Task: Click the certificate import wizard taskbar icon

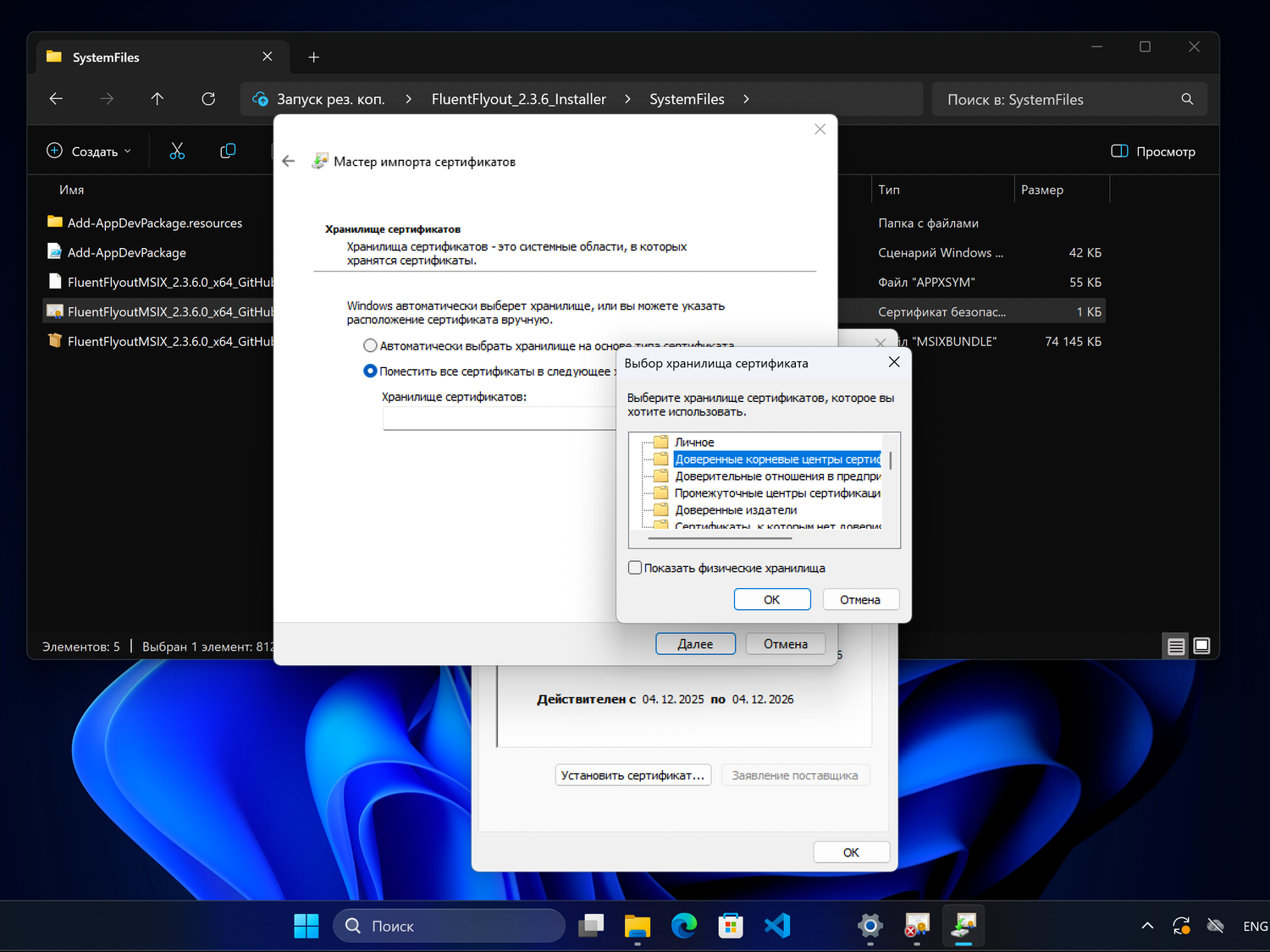Action: pos(964,926)
